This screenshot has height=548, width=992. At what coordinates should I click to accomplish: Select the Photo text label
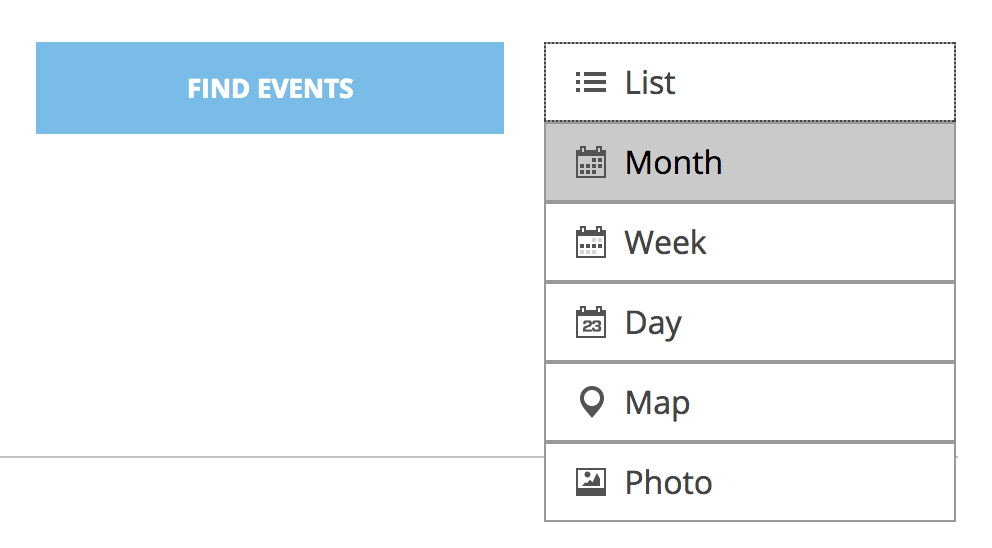click(668, 483)
